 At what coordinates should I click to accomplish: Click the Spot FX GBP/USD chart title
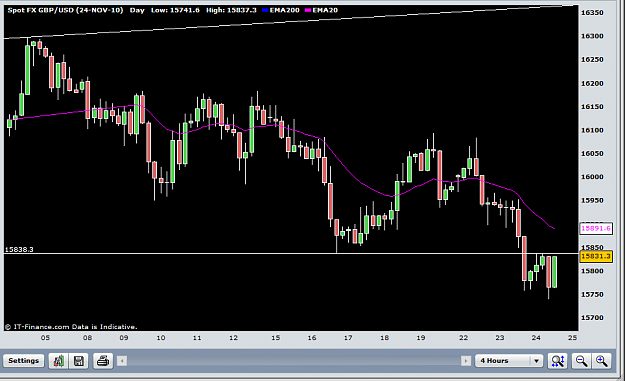coord(65,10)
